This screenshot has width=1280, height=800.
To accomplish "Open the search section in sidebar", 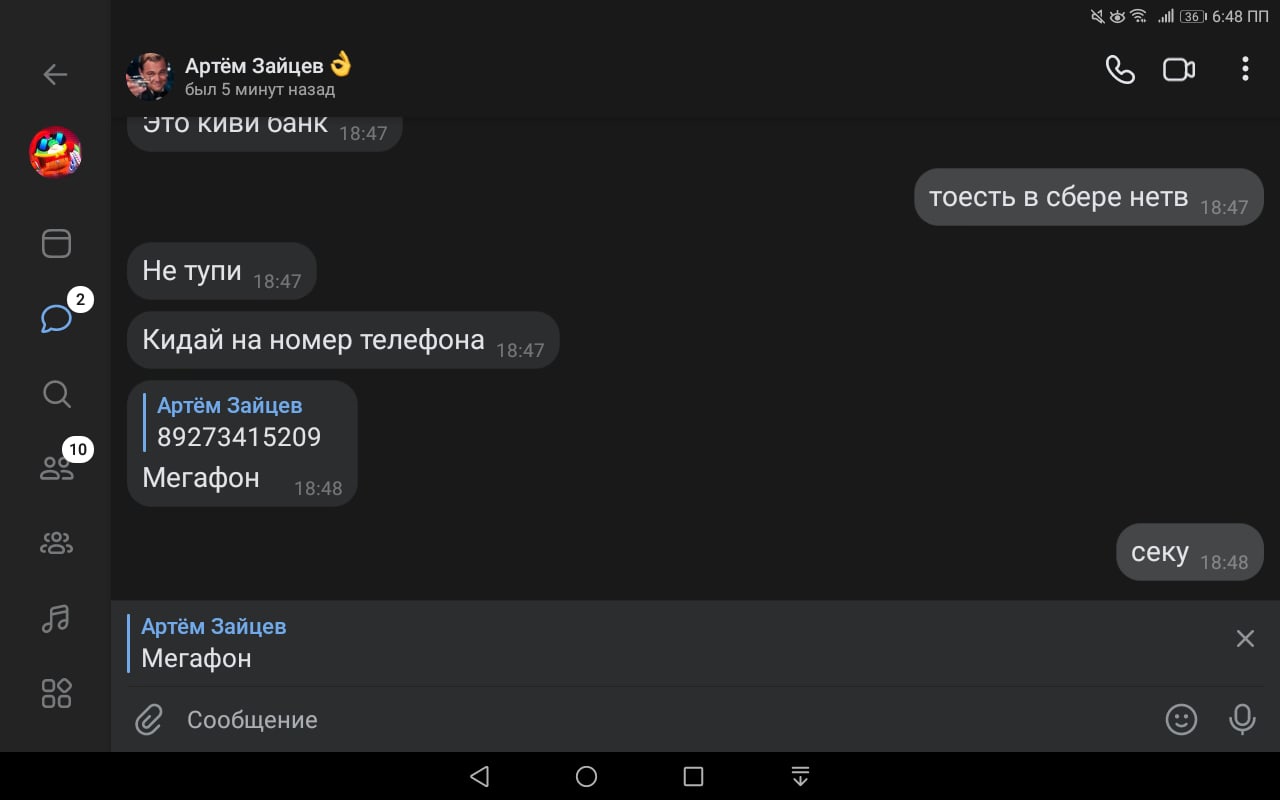I will (x=56, y=394).
